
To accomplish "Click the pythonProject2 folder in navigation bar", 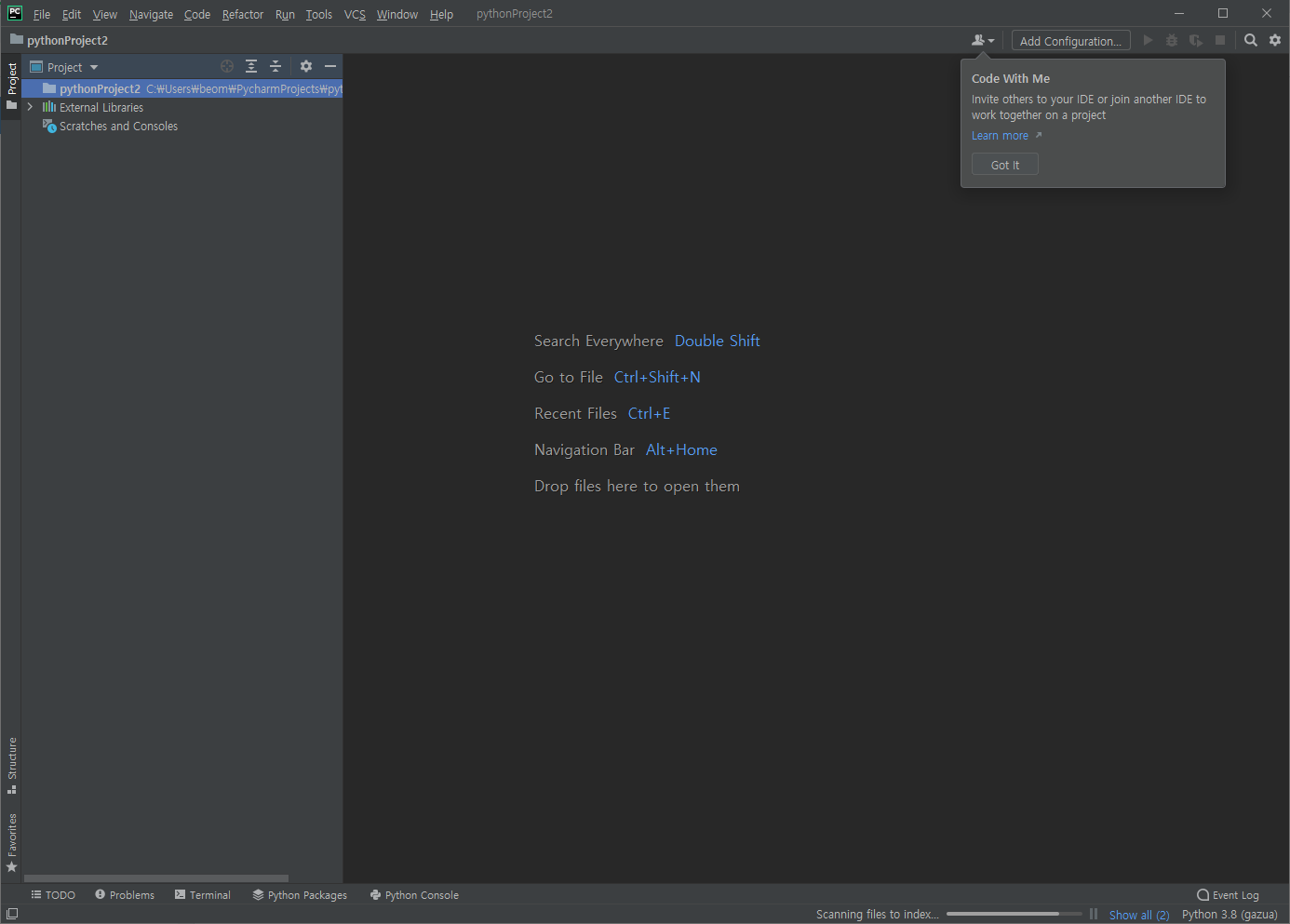I will pyautogui.click(x=59, y=40).
